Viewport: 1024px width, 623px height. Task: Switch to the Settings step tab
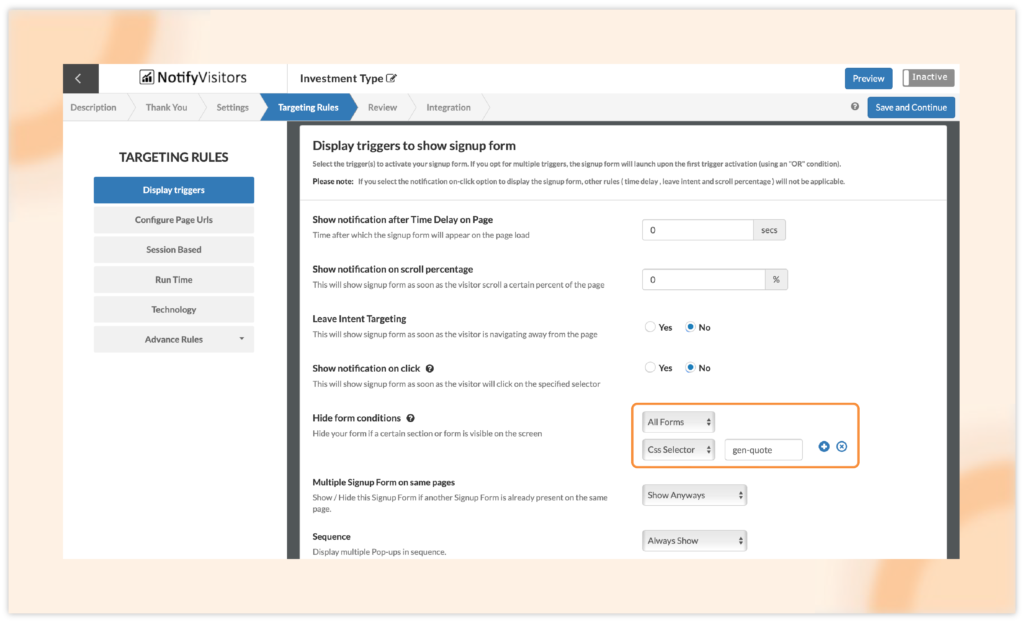point(232,107)
